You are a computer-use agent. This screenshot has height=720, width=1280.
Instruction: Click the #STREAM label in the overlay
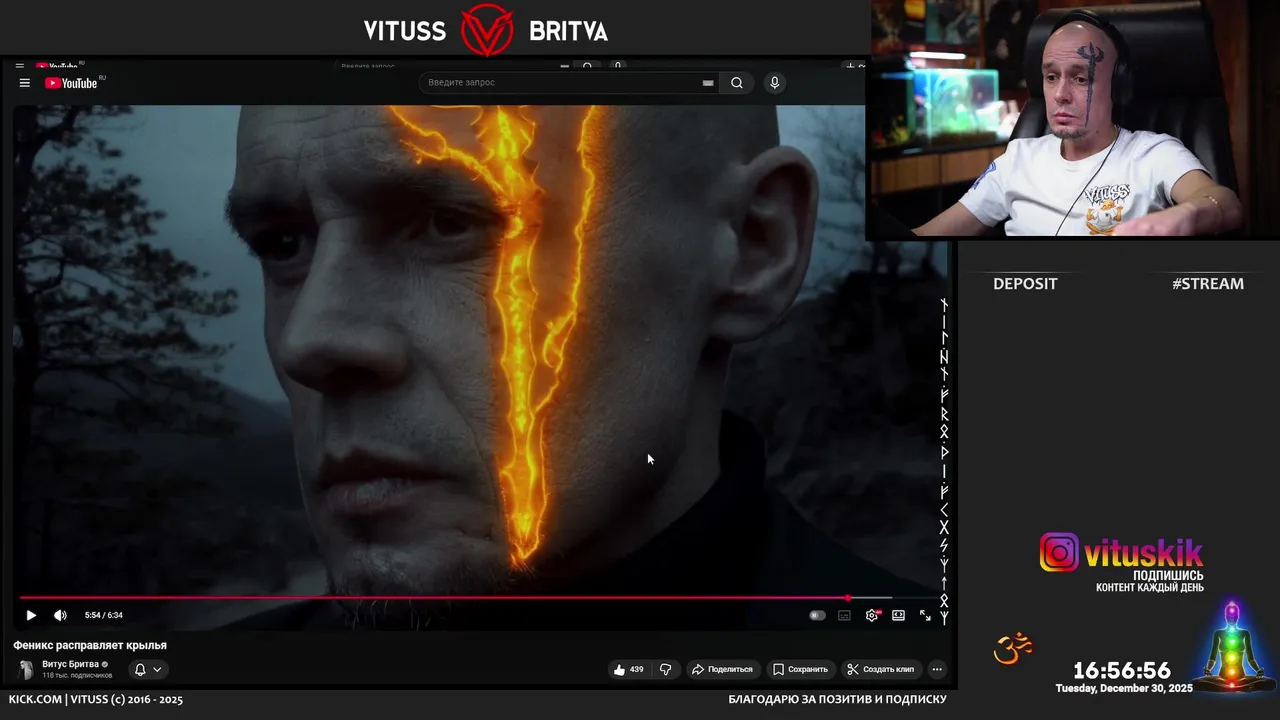(x=1208, y=284)
